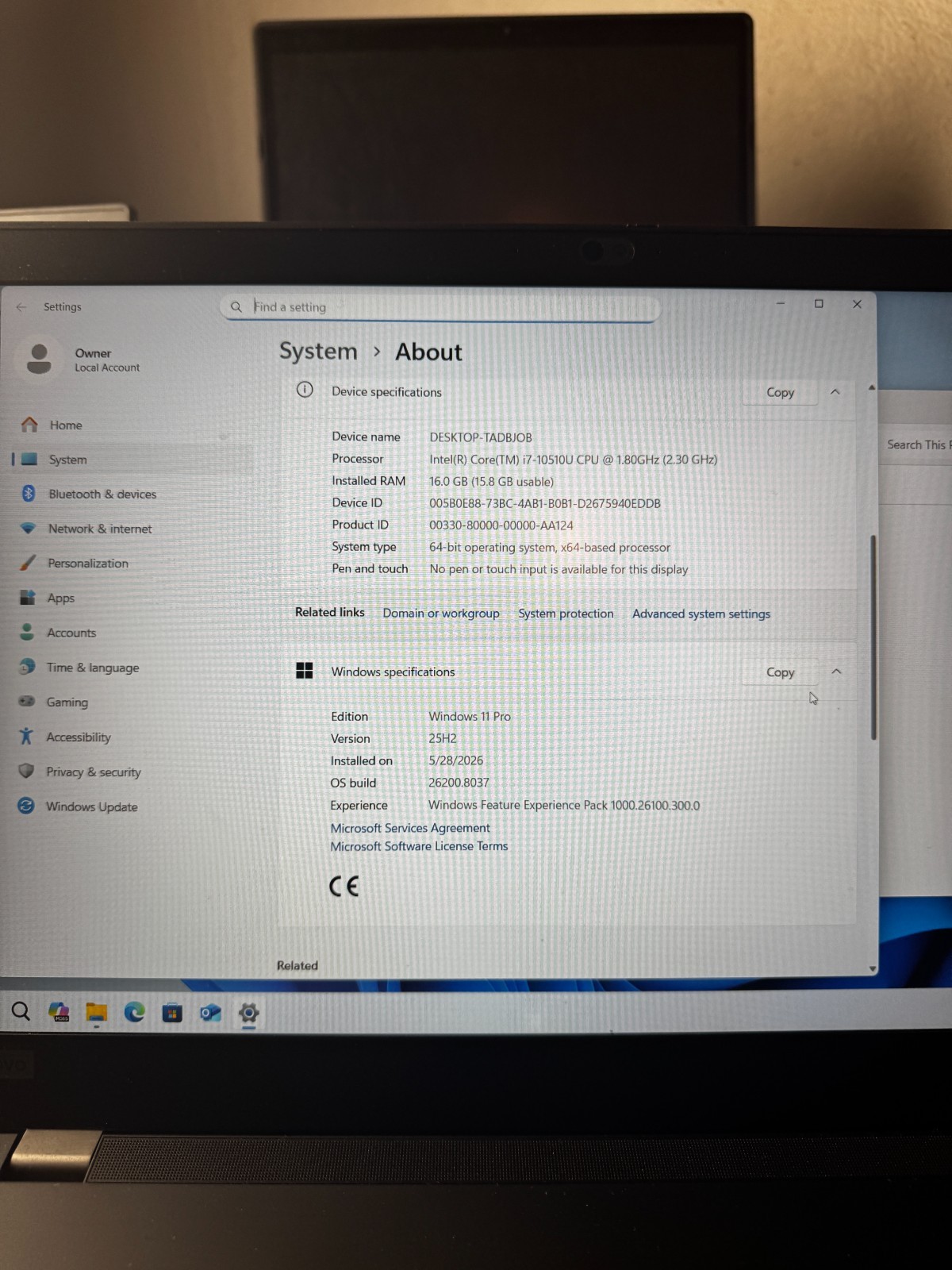Click RAM value 16.0 GB (15.8 GB usable)
Image resolution: width=952 pixels, height=1270 pixels.
492,482
